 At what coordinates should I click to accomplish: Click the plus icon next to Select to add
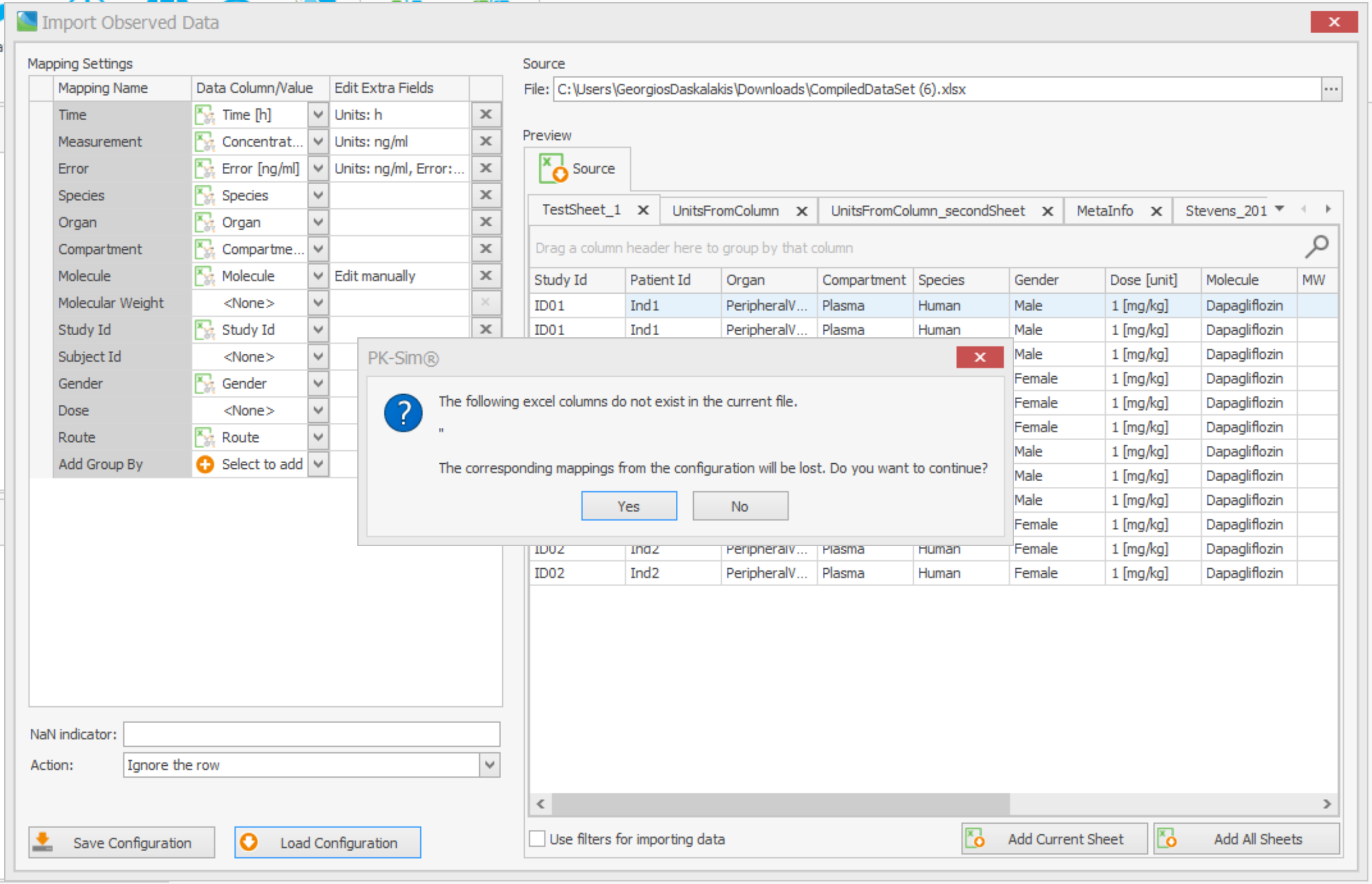[x=204, y=464]
